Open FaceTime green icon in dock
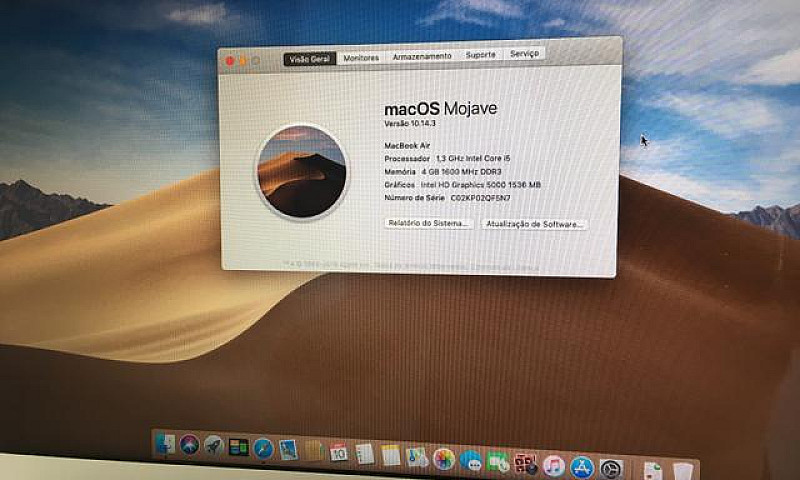Viewport: 800px width, 480px height. tap(497, 463)
